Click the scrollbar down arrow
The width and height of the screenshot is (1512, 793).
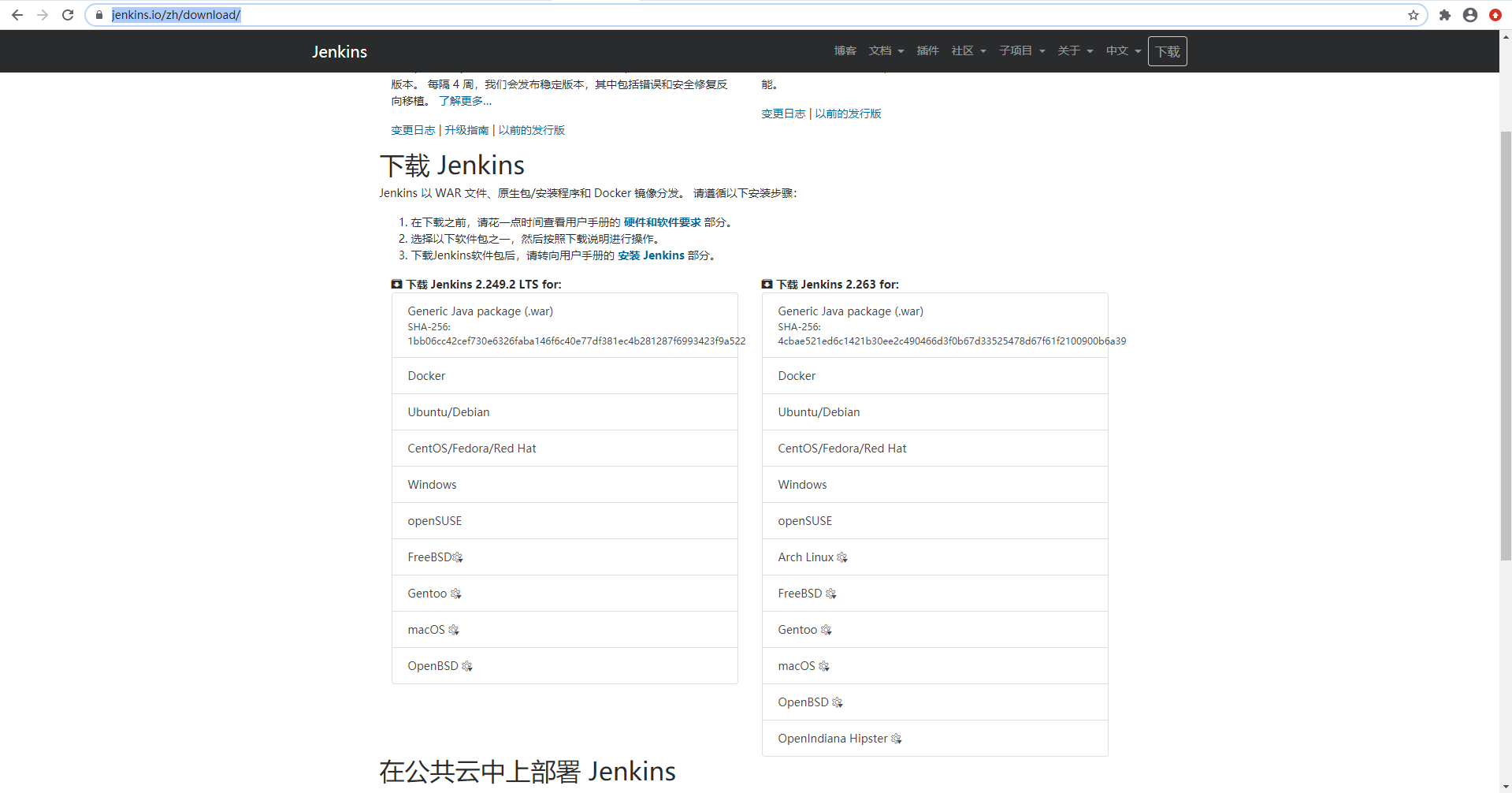1506,787
